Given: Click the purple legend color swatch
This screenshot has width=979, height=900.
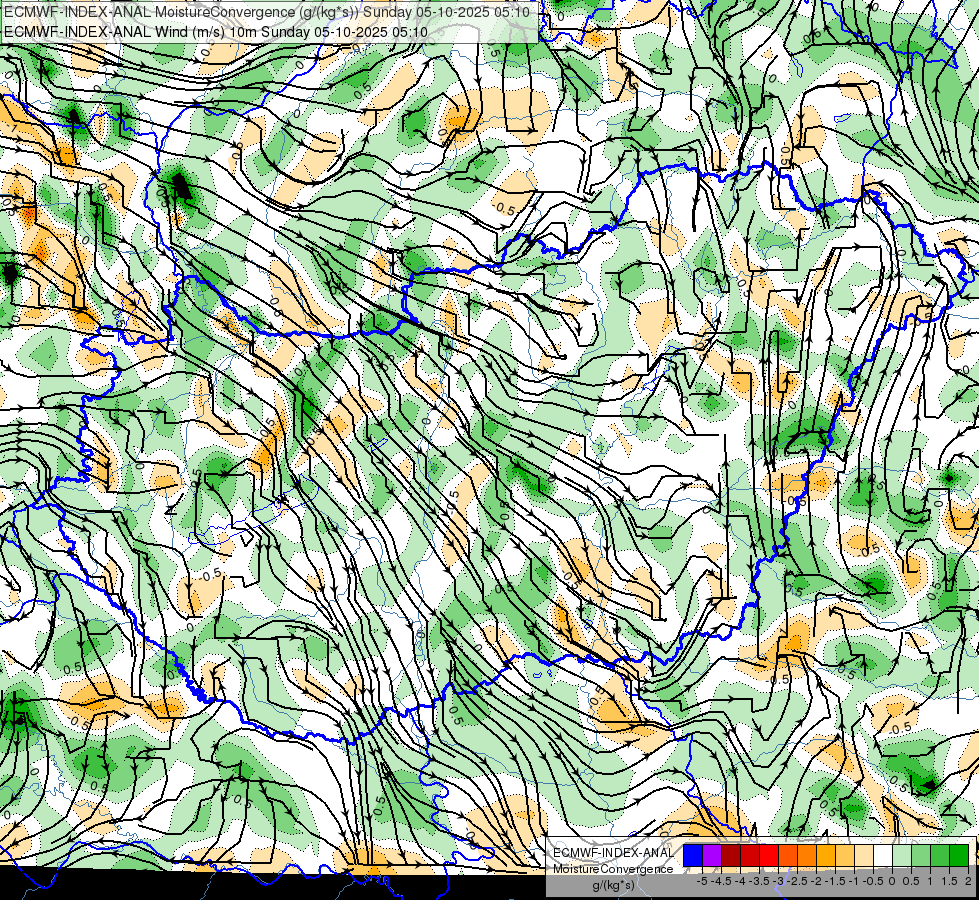Looking at the screenshot, I should click(712, 856).
